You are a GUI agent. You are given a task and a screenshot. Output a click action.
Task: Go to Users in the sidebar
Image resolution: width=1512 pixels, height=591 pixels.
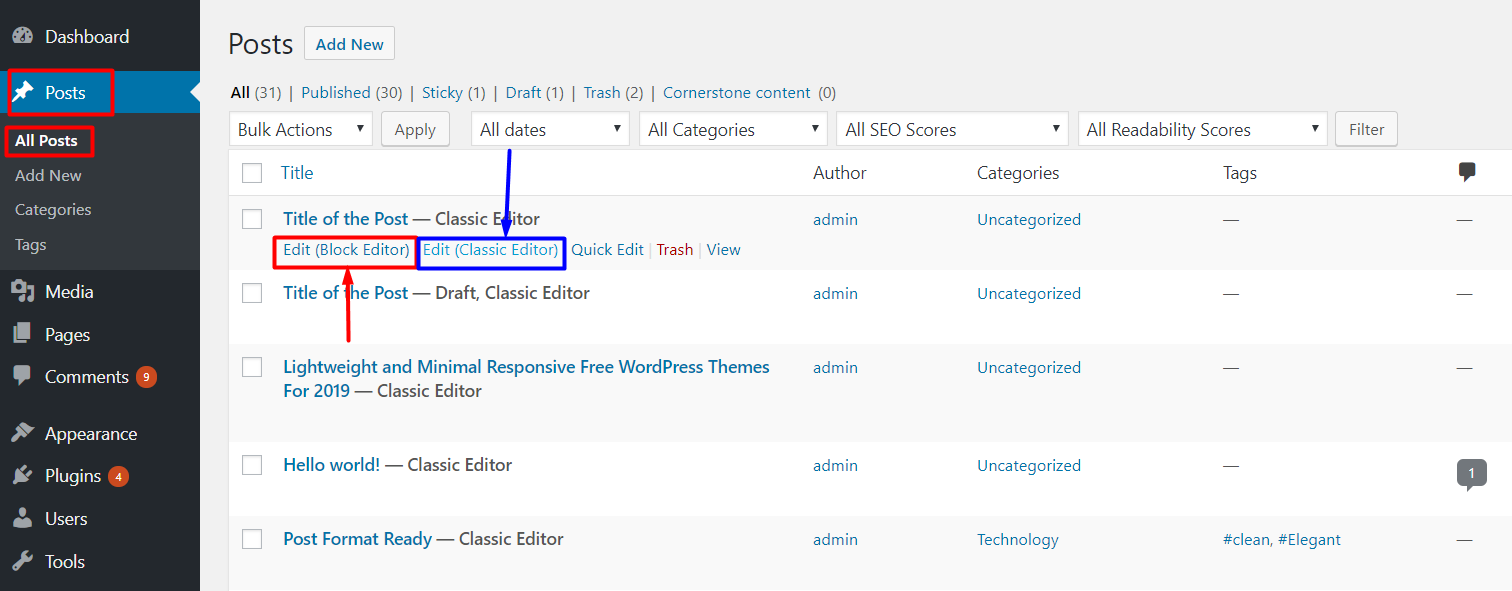(66, 519)
